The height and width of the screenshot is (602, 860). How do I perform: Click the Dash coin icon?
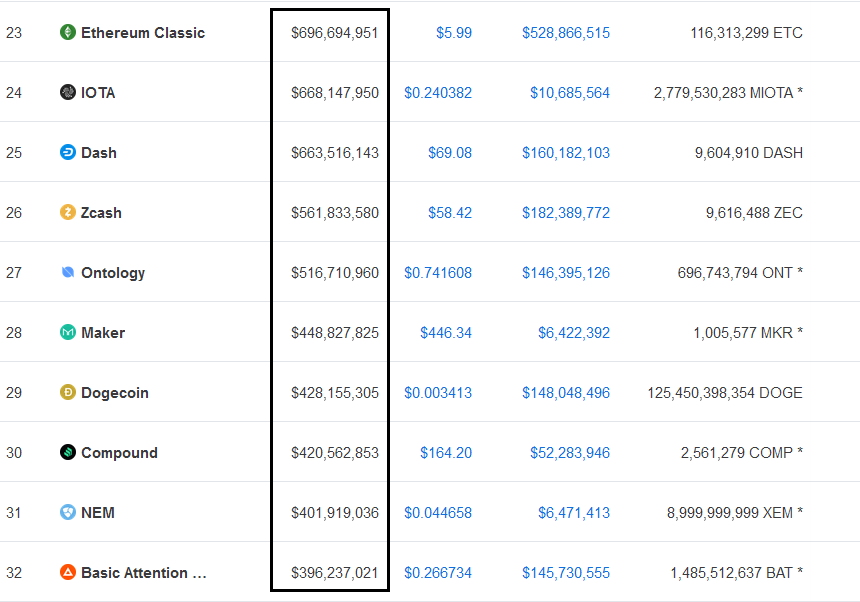(x=68, y=153)
